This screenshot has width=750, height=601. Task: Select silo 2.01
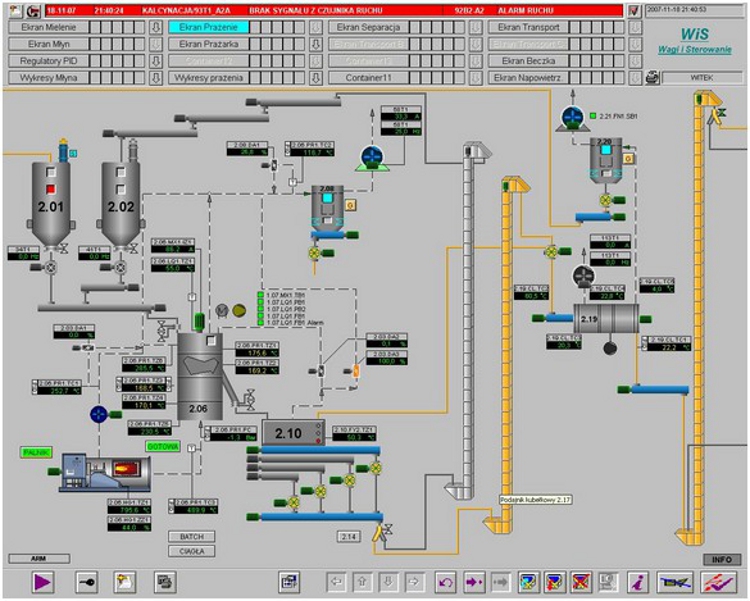pyautogui.click(x=51, y=204)
